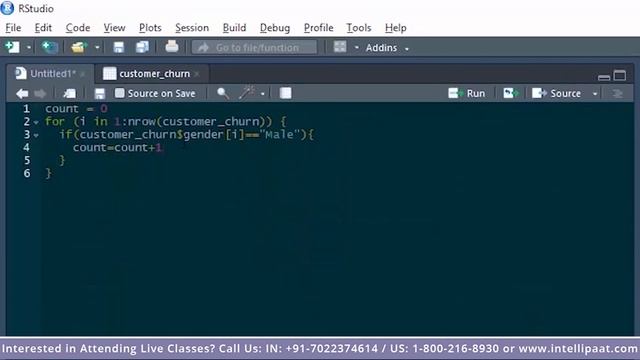Image resolution: width=640 pixels, height=360 pixels.
Task: Open the Help menu
Action: [396, 28]
